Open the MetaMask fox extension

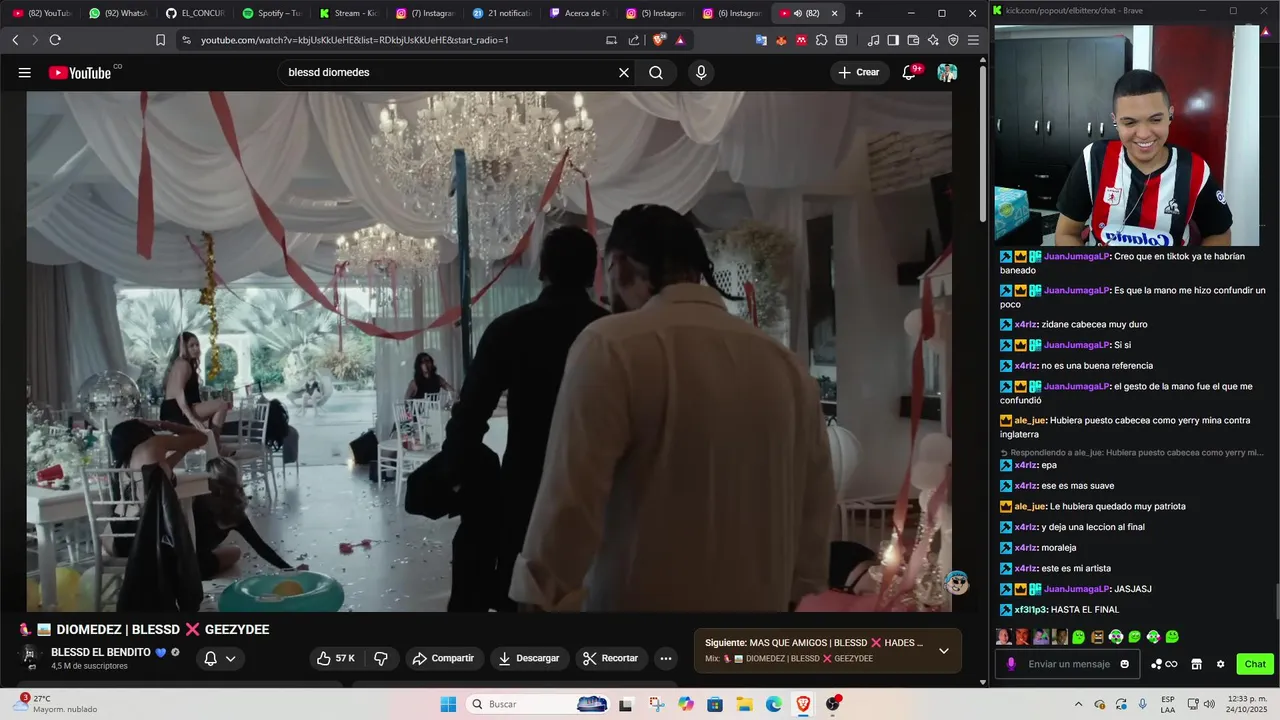coord(781,40)
